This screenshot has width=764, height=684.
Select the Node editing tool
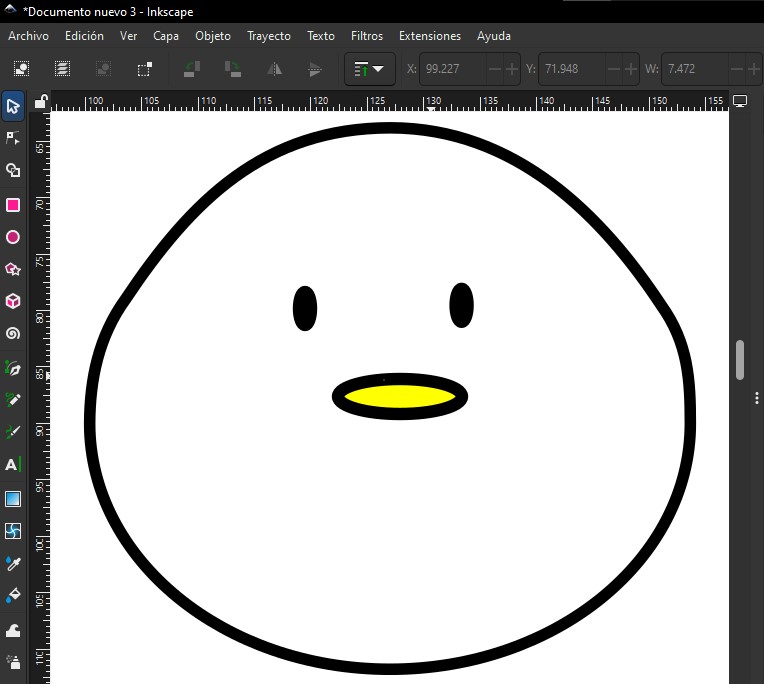click(13, 137)
